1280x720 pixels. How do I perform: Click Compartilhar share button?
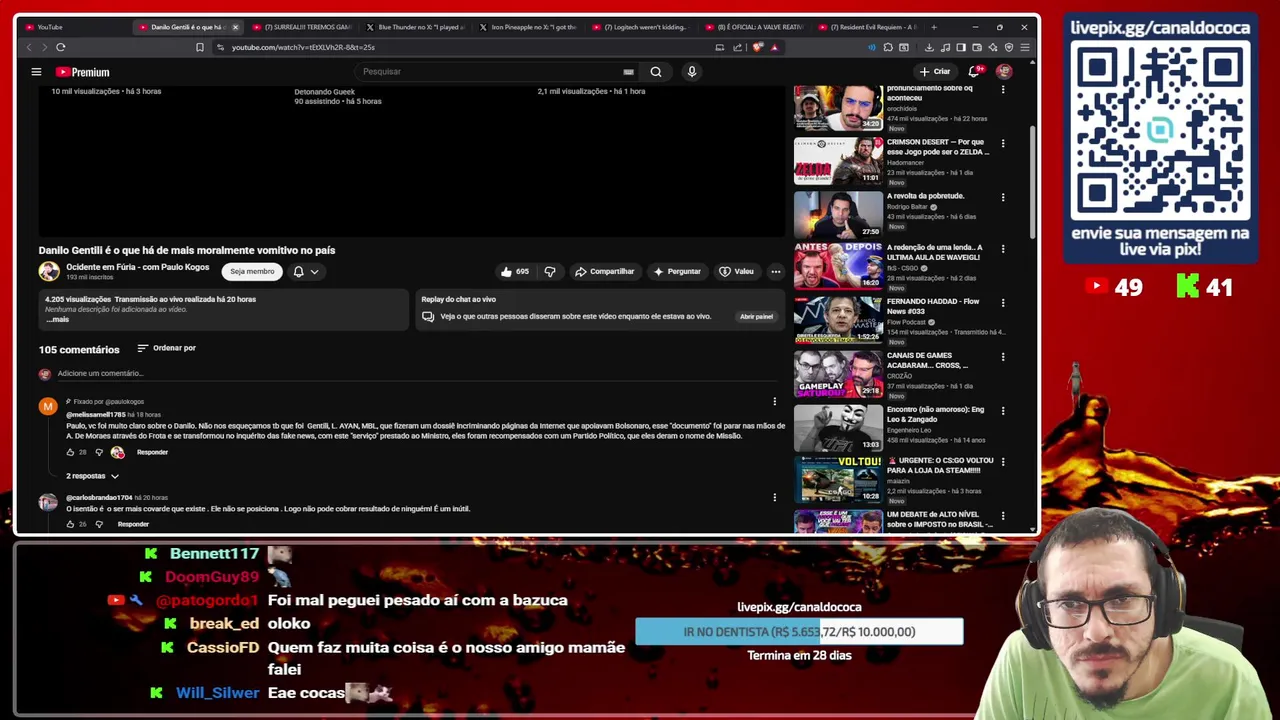tap(604, 271)
